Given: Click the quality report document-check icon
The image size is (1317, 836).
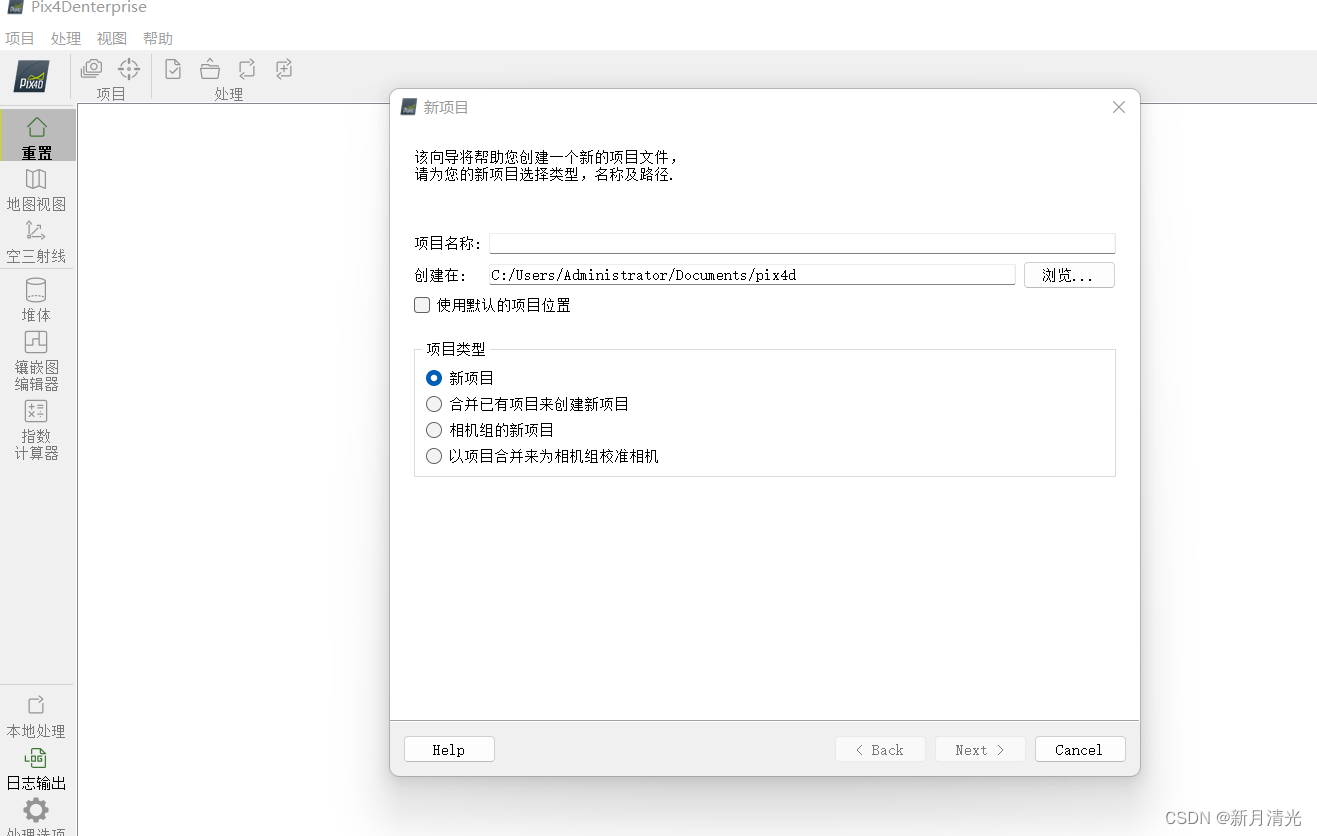Looking at the screenshot, I should [x=173, y=69].
